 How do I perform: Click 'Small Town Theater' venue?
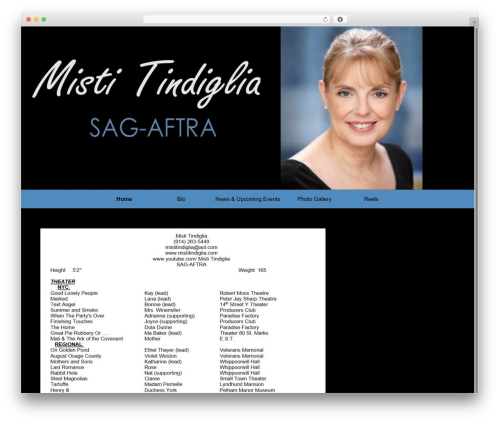(243, 379)
